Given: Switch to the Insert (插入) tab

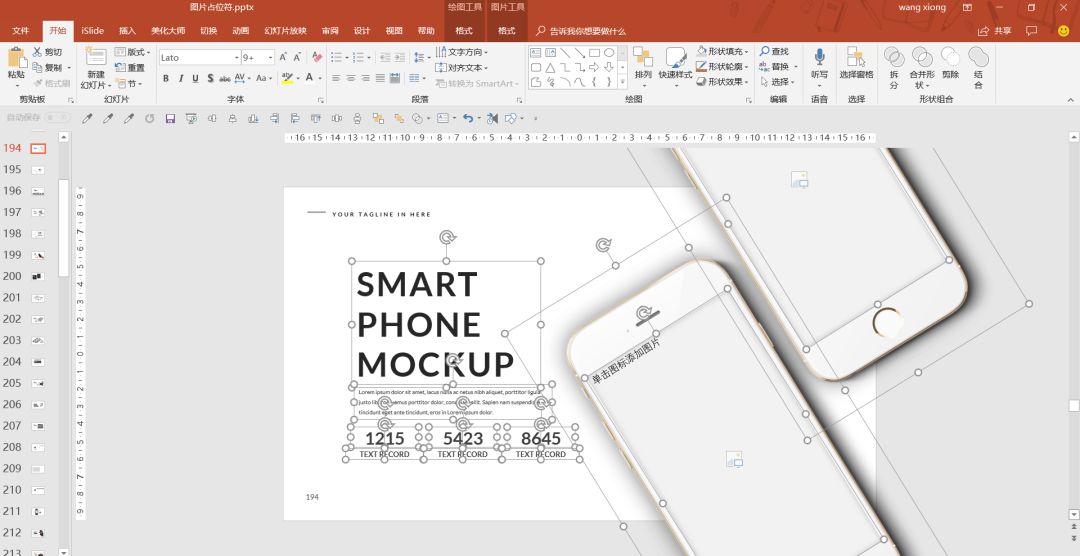Looking at the screenshot, I should (x=127, y=31).
